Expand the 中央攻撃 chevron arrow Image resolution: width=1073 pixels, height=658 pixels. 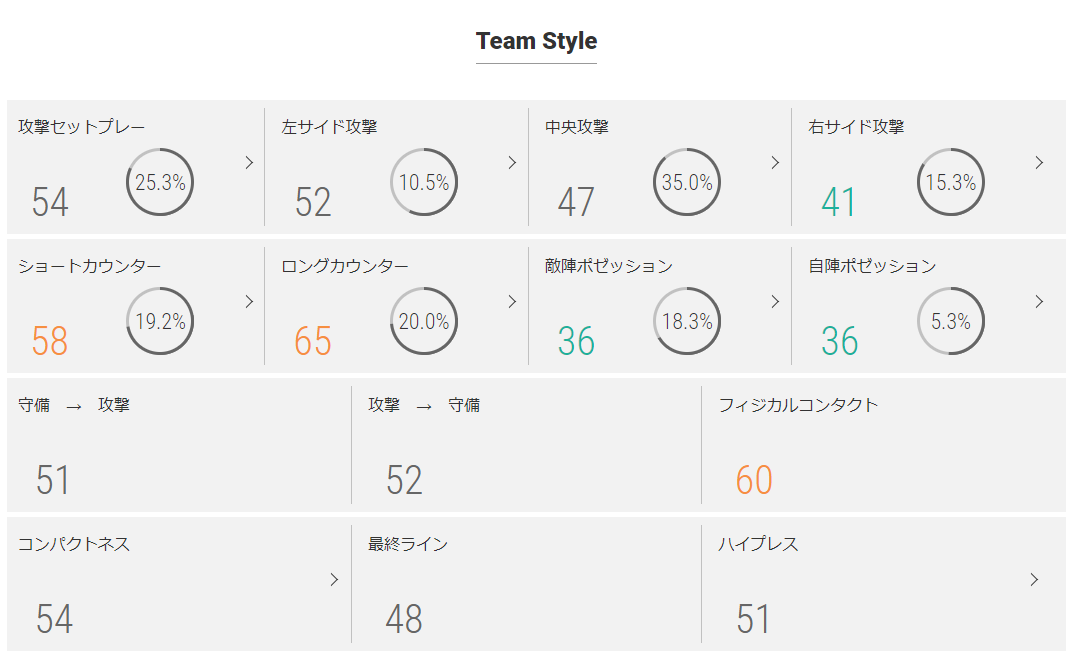775,163
